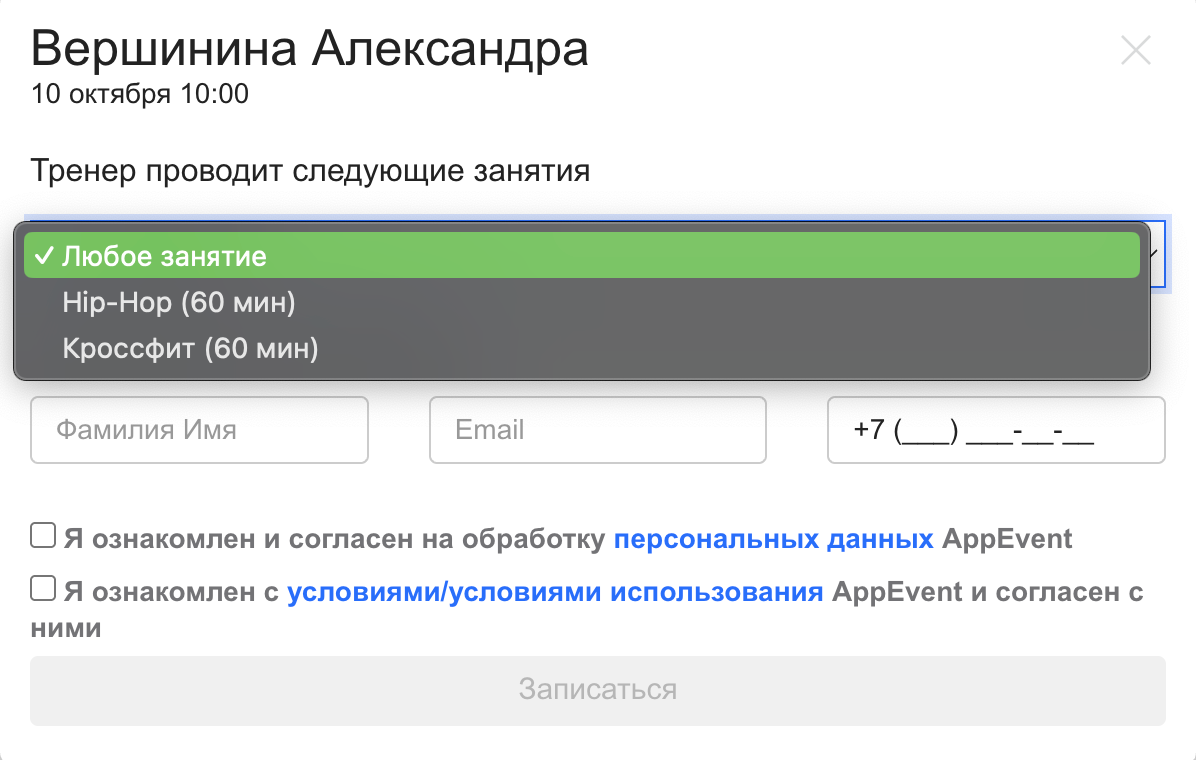The width and height of the screenshot is (1196, 760).
Task: Click the AppEvent и согласен с ними text
Action: tap(985, 592)
